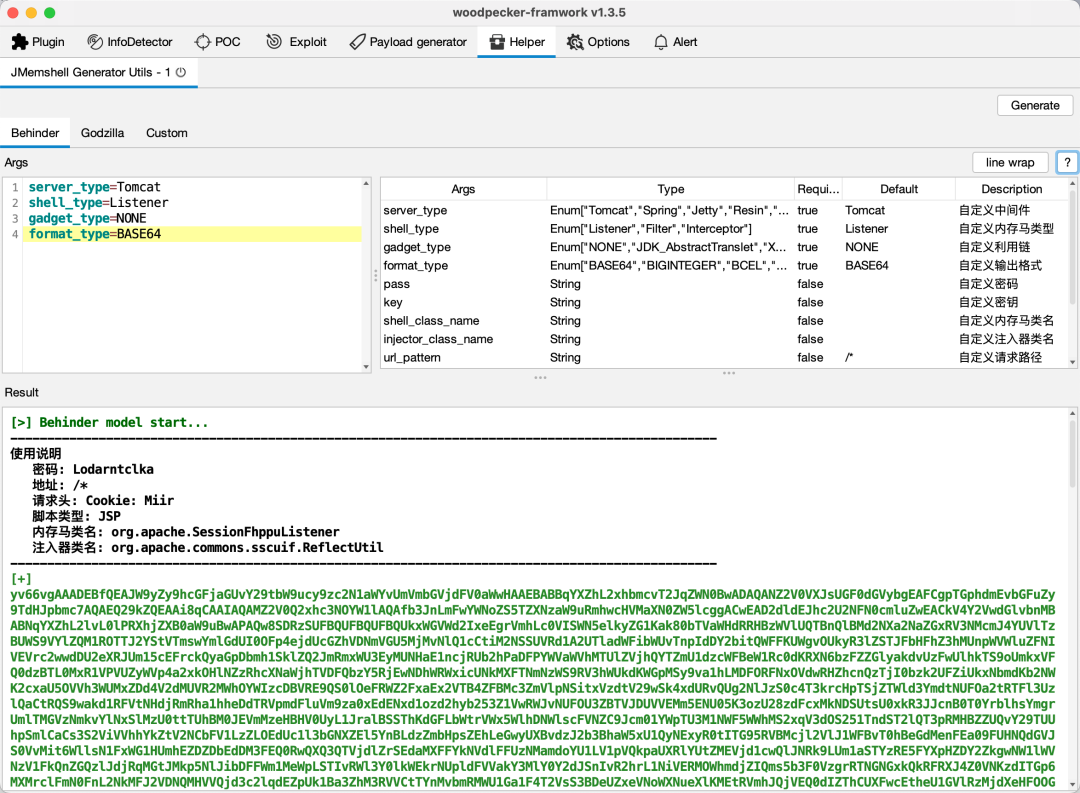1080x793 pixels.
Task: Click the Behinder model start line in Result
Action: (x=110, y=422)
